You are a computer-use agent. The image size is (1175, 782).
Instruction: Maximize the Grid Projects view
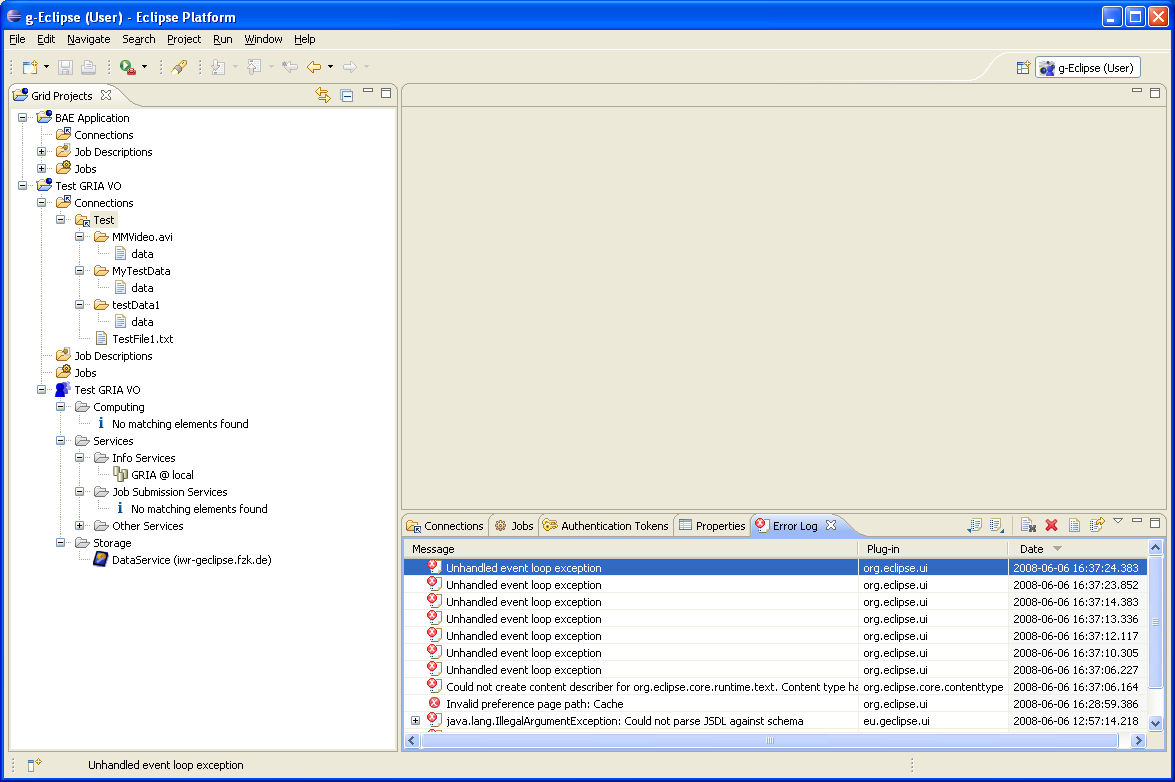click(386, 93)
